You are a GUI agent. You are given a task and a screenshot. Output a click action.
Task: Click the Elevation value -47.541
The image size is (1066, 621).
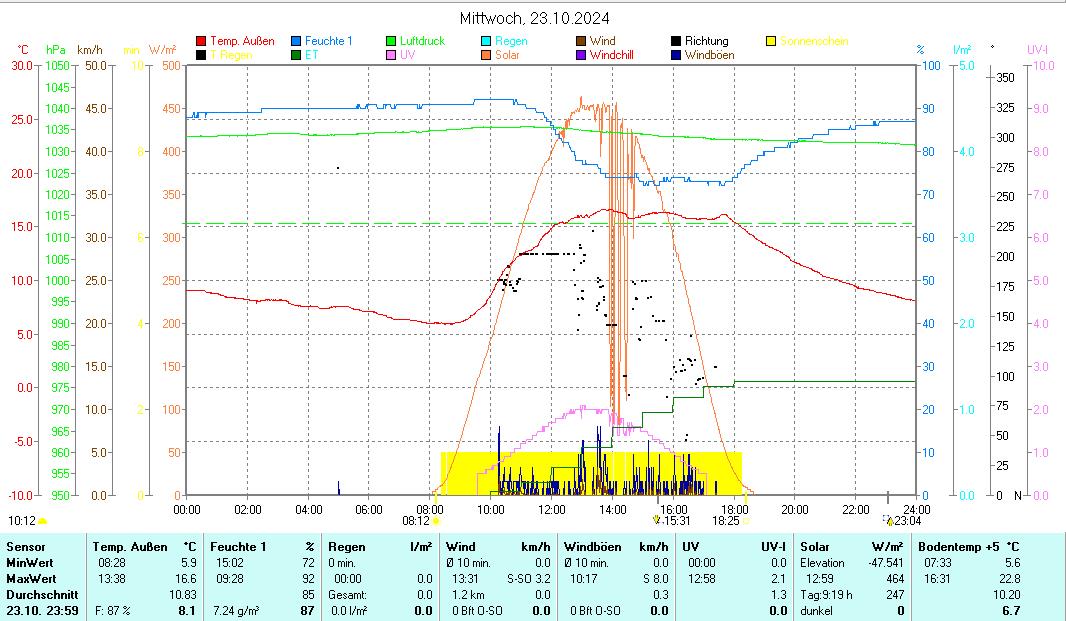click(886, 563)
